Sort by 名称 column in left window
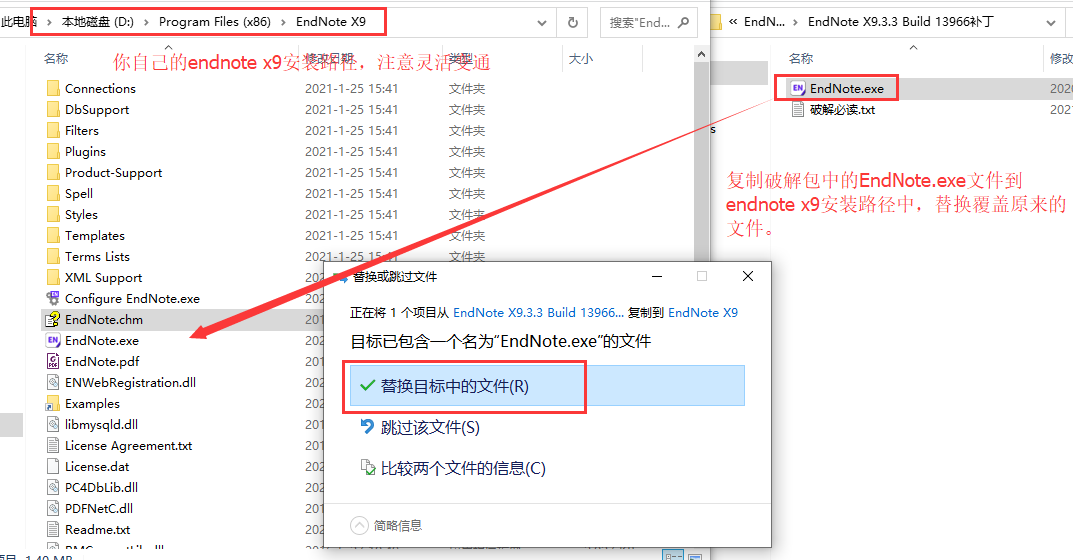The width and height of the screenshot is (1073, 560). pyautogui.click(x=56, y=59)
